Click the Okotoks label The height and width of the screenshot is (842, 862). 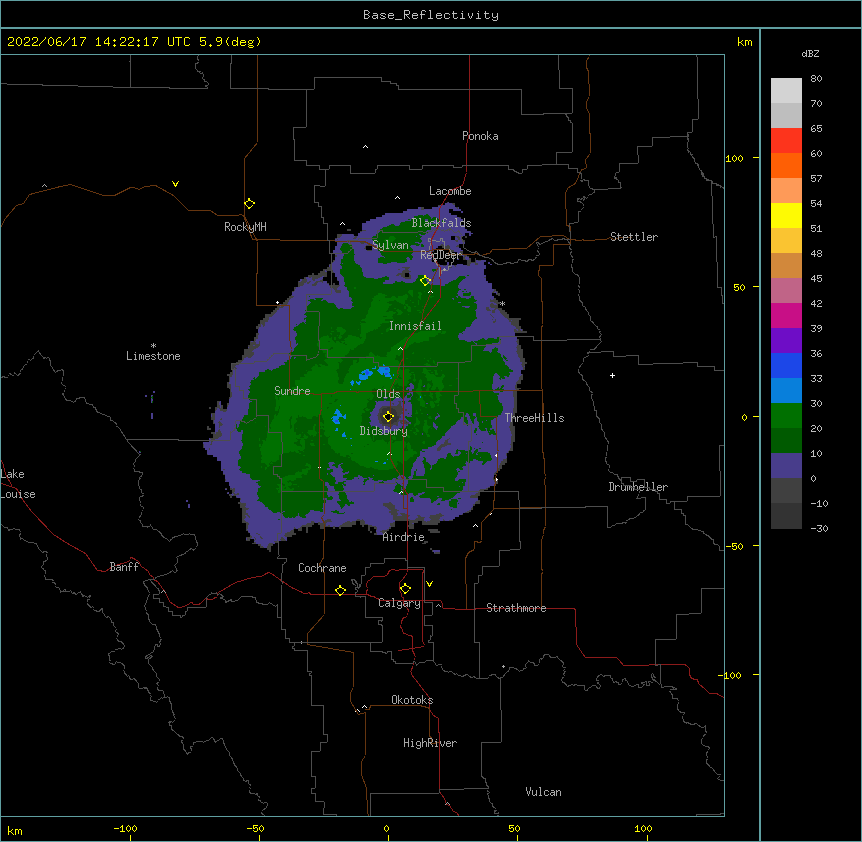[x=412, y=700]
